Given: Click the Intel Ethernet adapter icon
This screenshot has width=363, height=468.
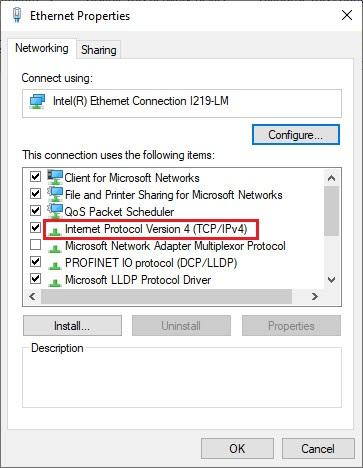Looking at the screenshot, I should click(37, 101).
